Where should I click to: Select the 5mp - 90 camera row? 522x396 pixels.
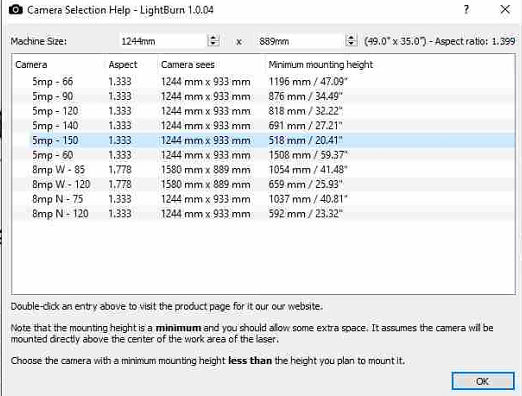pos(263,96)
